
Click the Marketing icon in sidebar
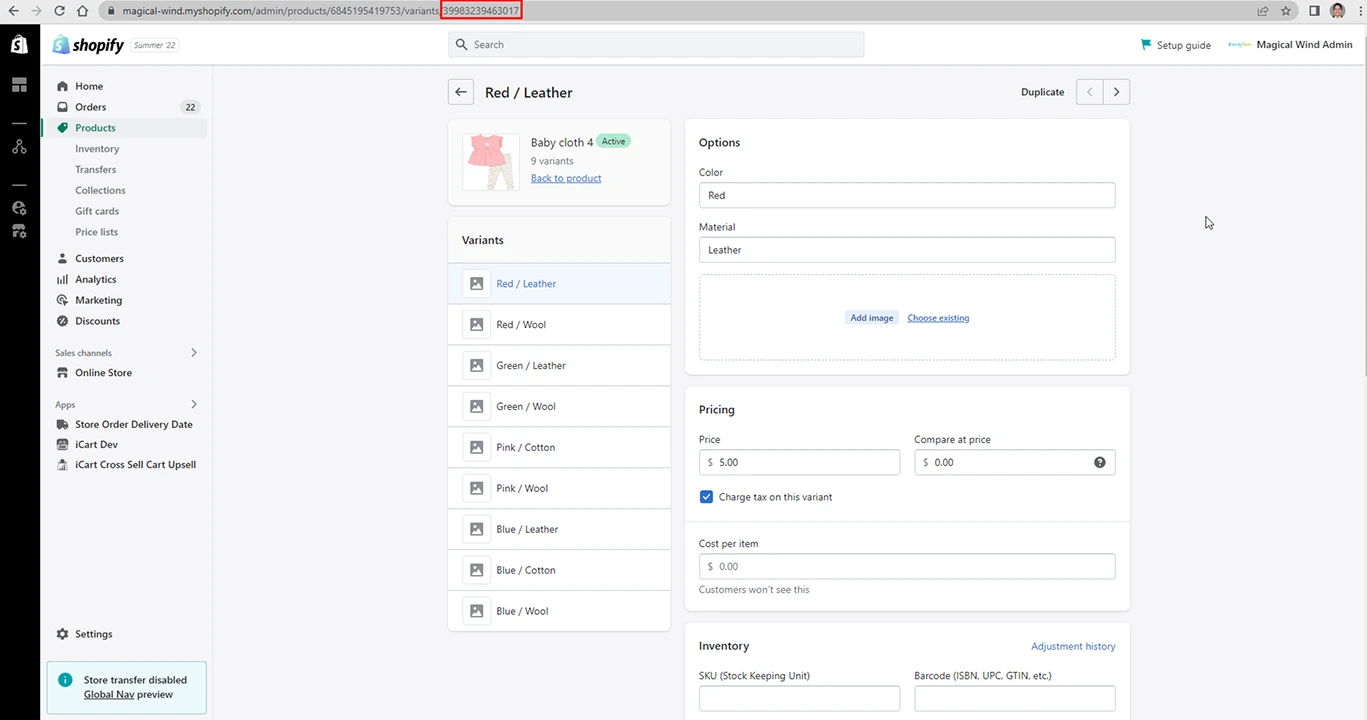point(63,300)
